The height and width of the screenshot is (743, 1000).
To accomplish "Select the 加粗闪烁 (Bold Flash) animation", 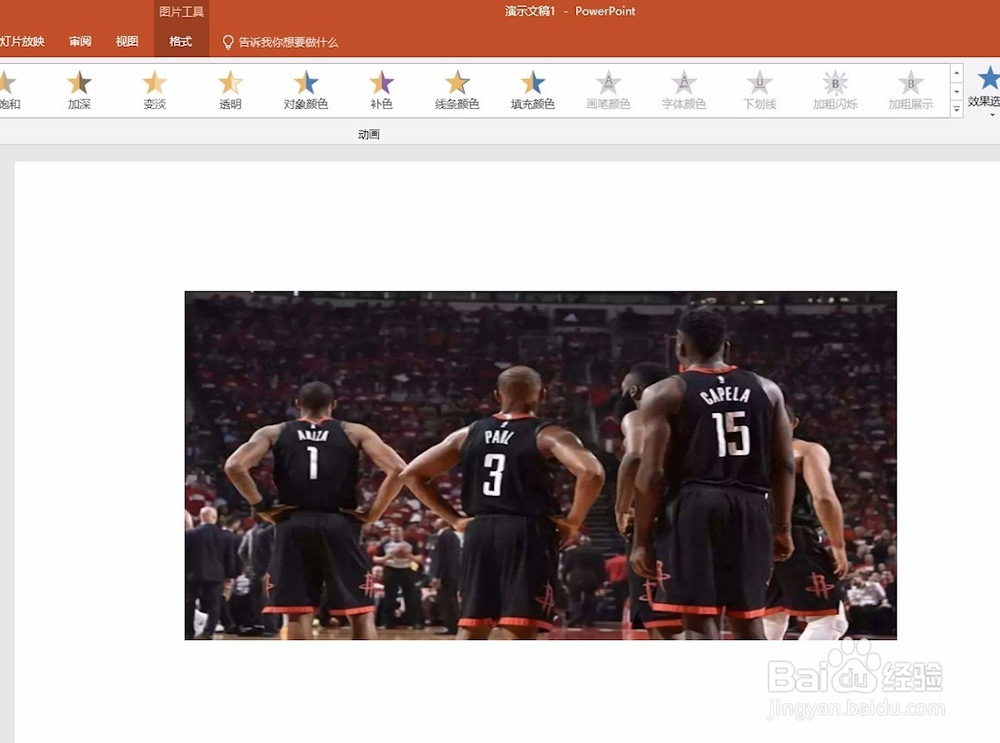I will [x=835, y=90].
